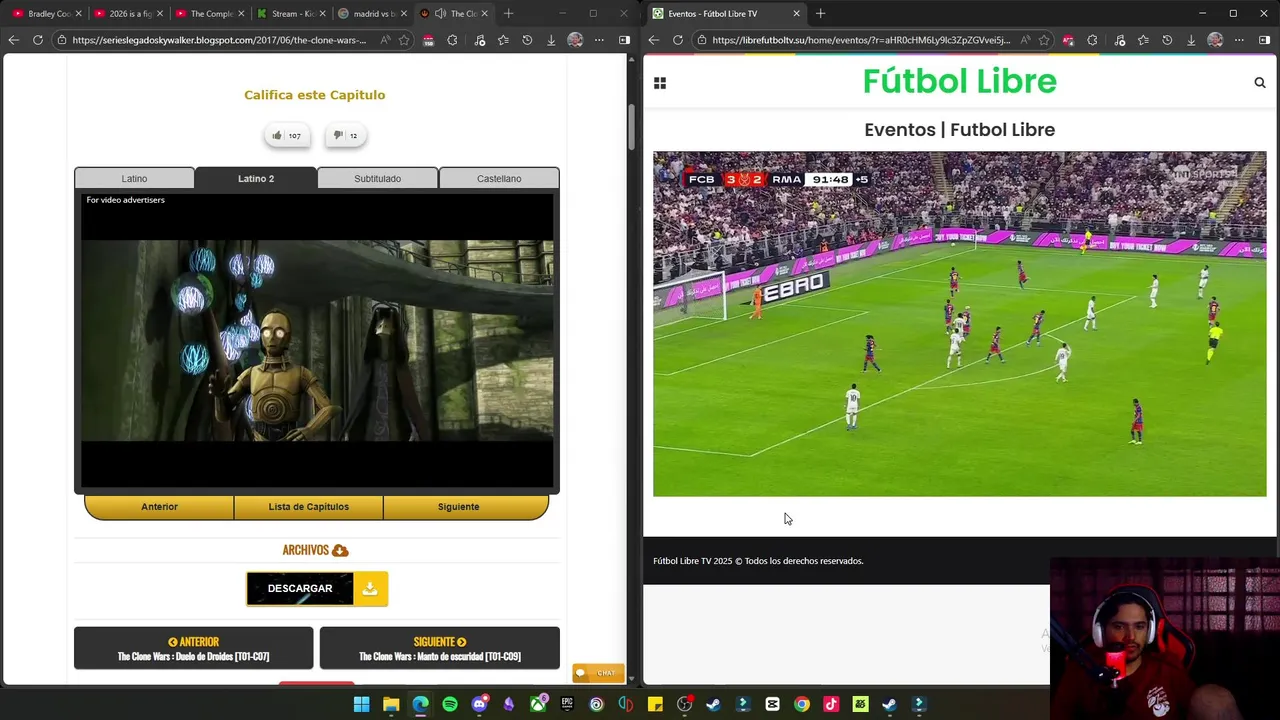Open the pink TikTok icon on the taskbar
This screenshot has height=720, width=1280.
pyautogui.click(x=831, y=704)
